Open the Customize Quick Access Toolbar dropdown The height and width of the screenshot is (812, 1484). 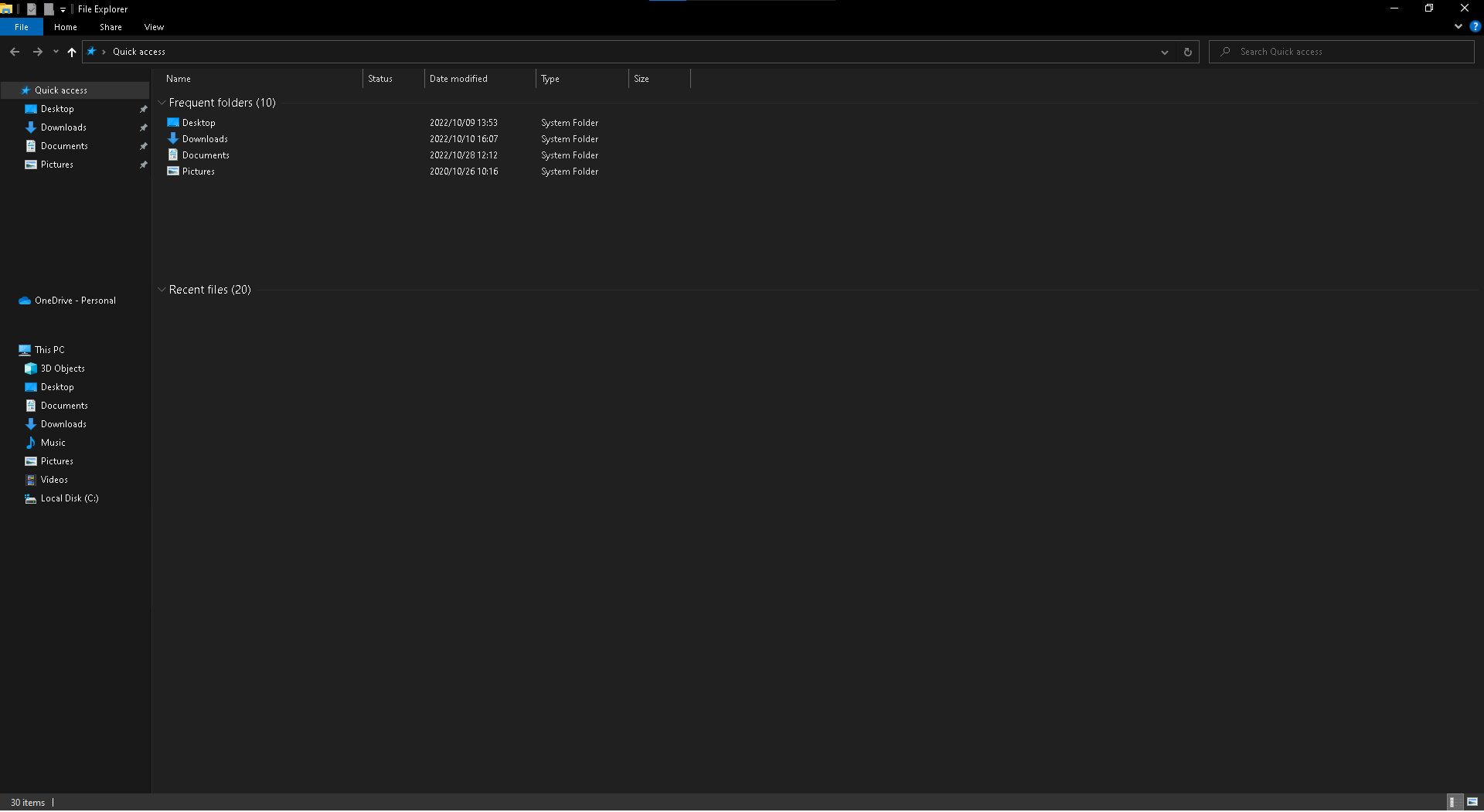[62, 8]
